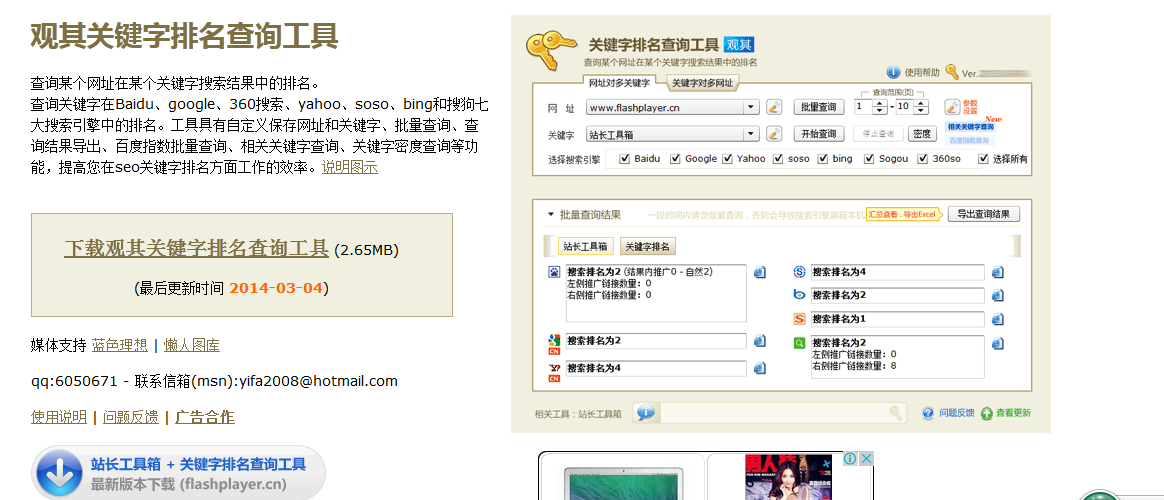Switch to the 网址对多关键字 tab
1164x500 pixels.
619,82
